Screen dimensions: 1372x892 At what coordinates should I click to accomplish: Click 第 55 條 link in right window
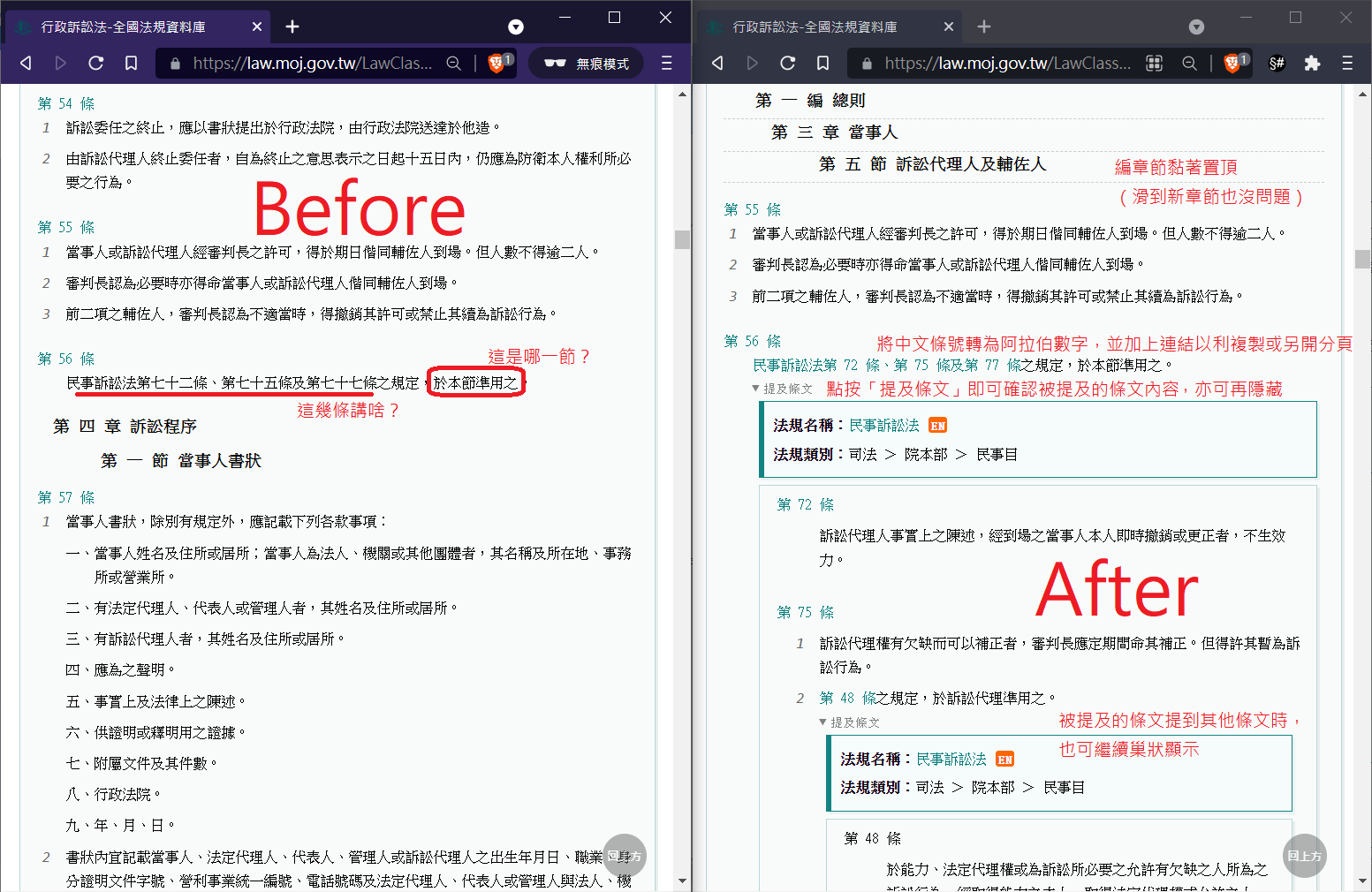(753, 210)
